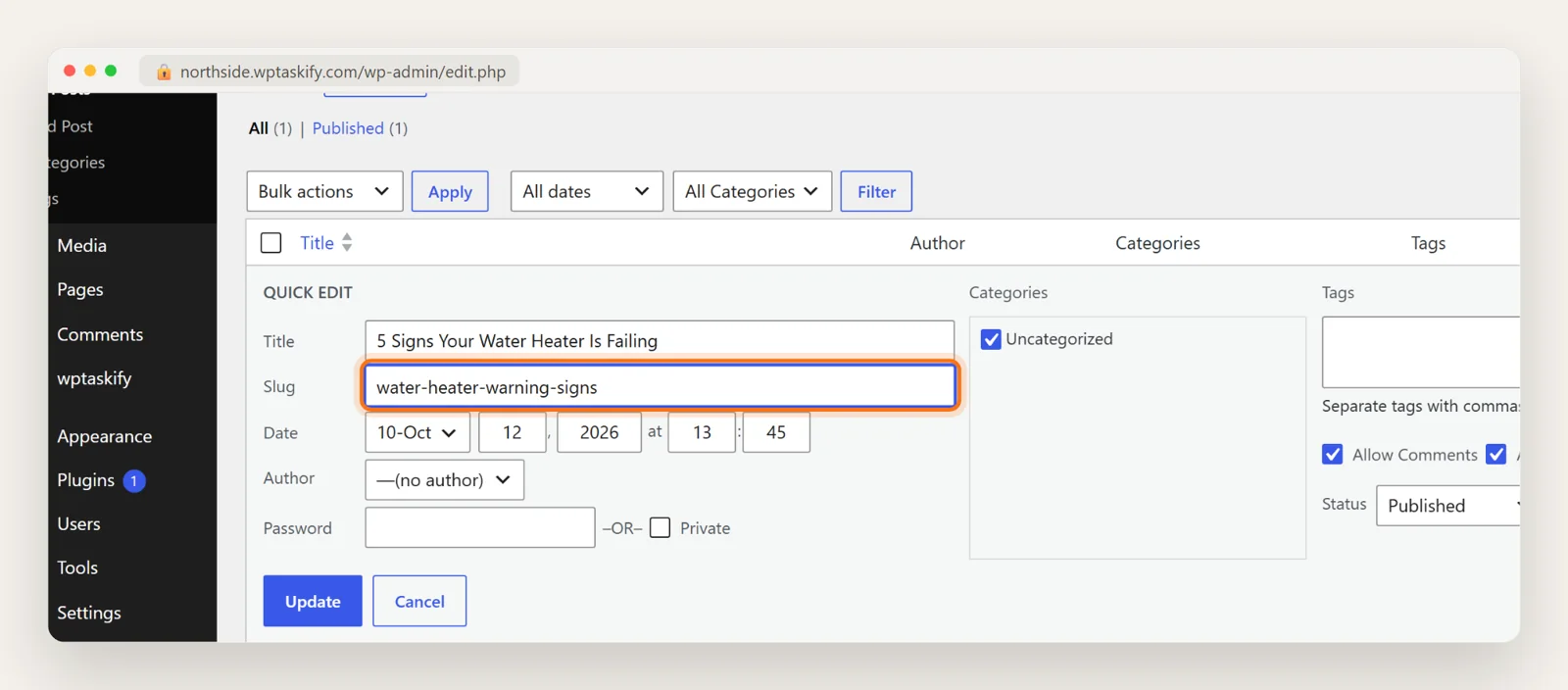Open wptaskify in the admin sidebar
This screenshot has width=1568, height=690.
tap(94, 378)
